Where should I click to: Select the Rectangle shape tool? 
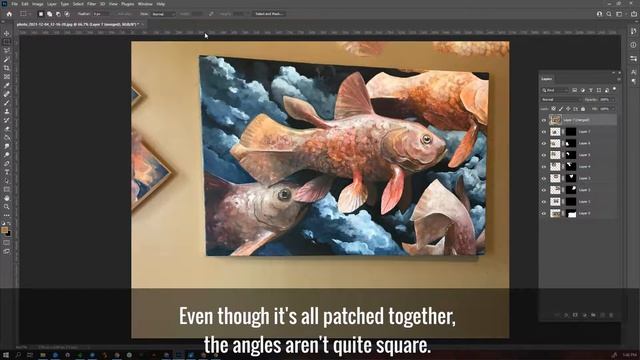point(7,189)
